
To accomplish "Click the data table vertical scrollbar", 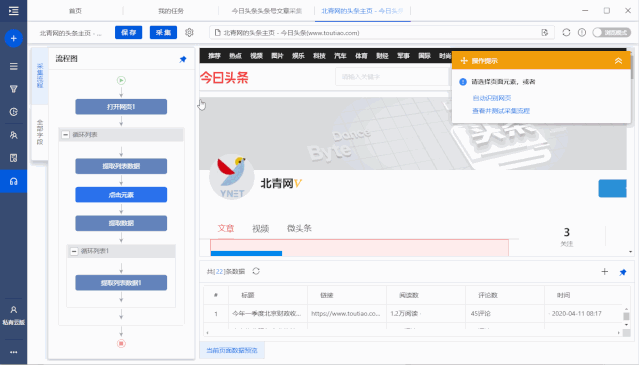I will click(x=626, y=317).
